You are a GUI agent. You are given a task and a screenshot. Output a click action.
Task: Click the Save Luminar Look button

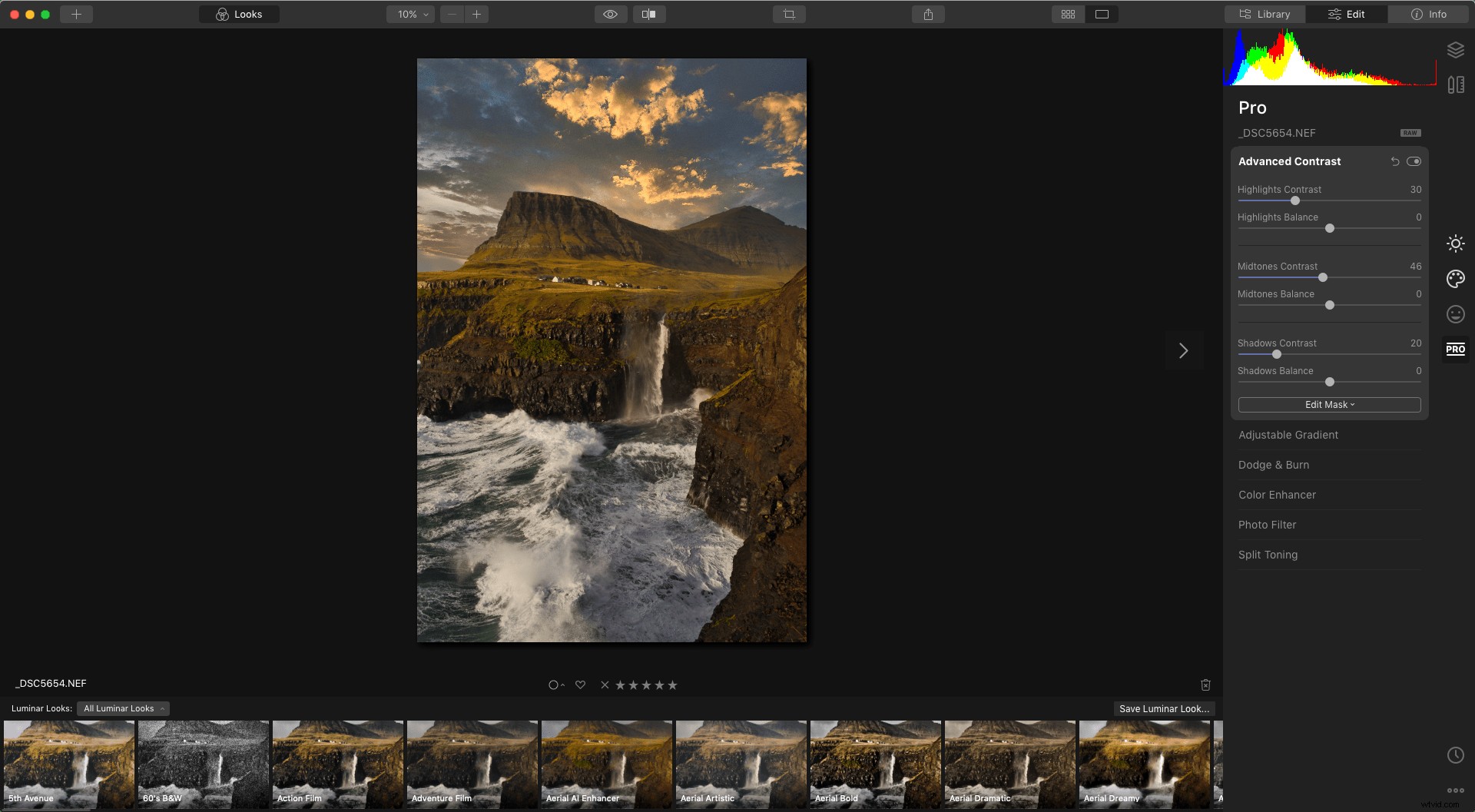coord(1164,708)
